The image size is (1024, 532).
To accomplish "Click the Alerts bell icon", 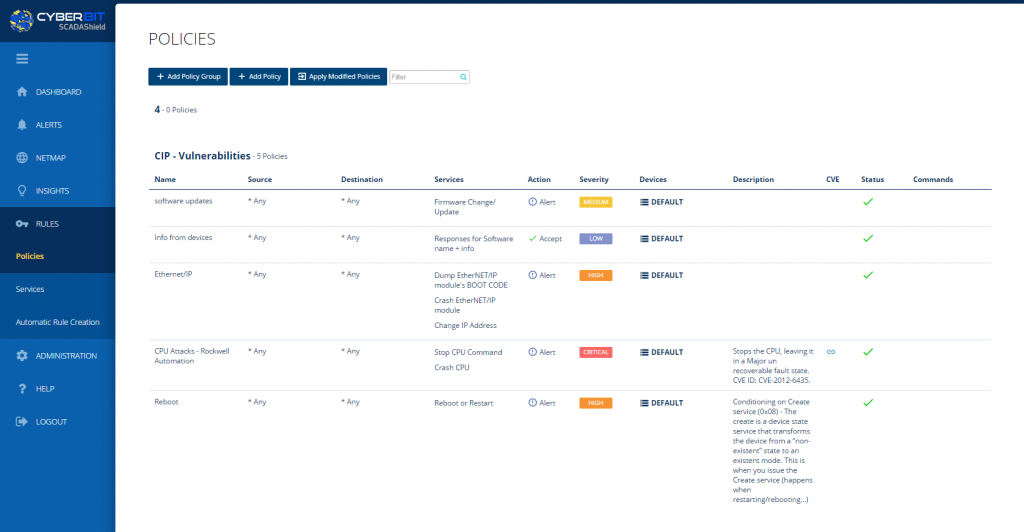I will pos(21,125).
